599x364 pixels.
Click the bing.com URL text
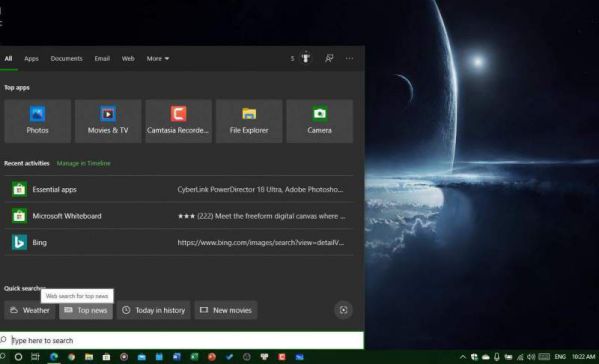tap(261, 243)
